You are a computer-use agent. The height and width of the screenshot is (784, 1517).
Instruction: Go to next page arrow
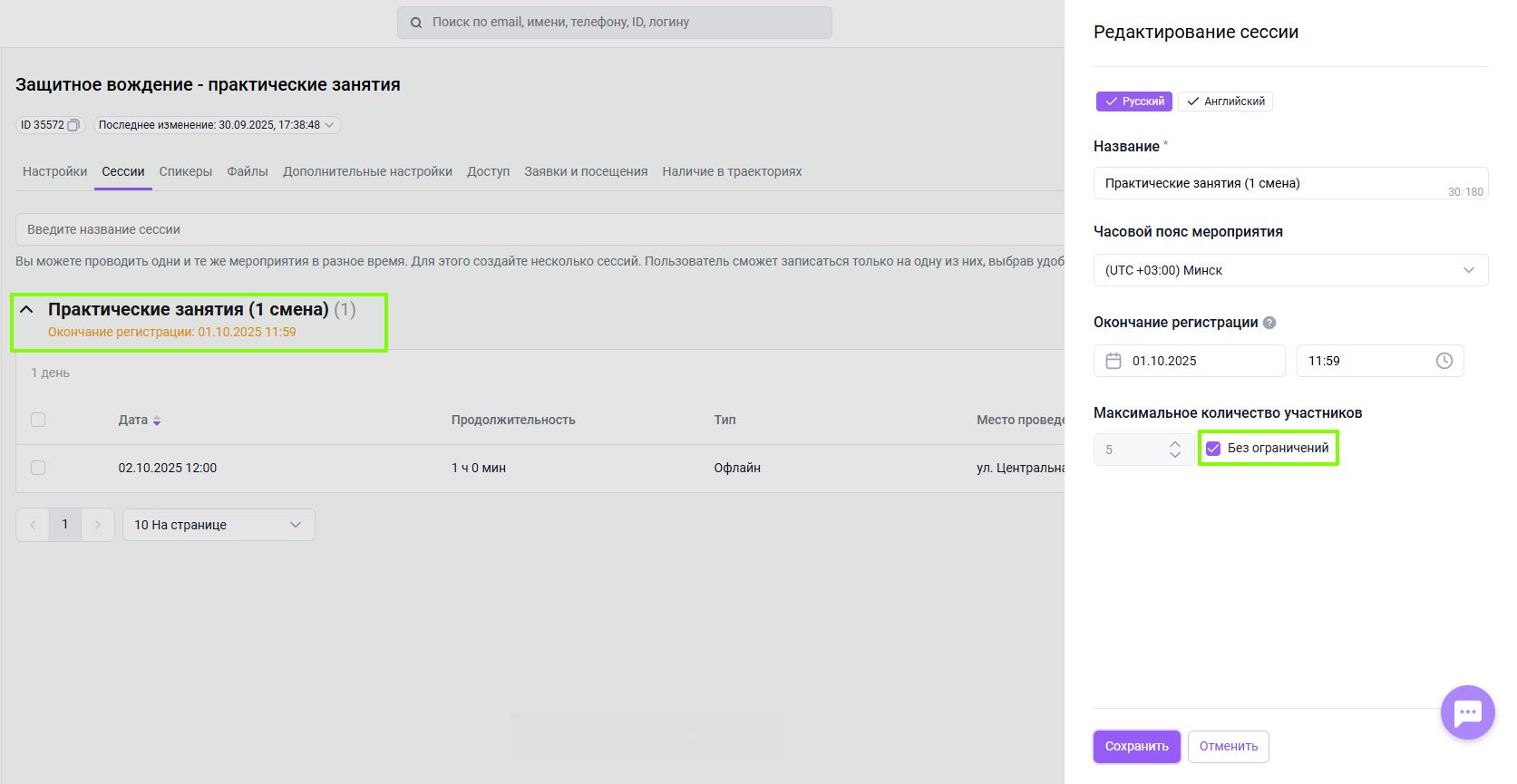(x=98, y=525)
